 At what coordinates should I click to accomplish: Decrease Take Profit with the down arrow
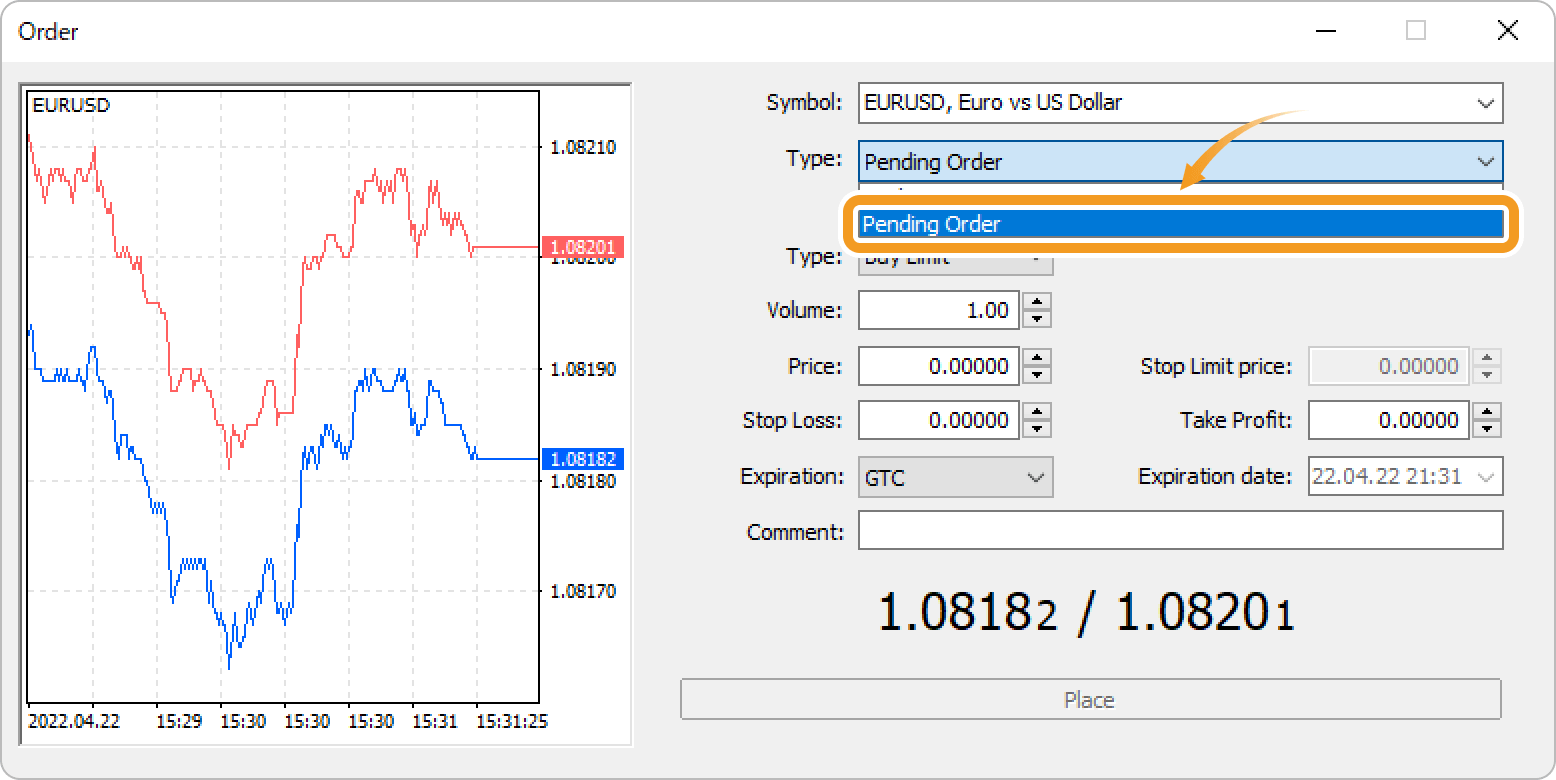coord(1488,429)
